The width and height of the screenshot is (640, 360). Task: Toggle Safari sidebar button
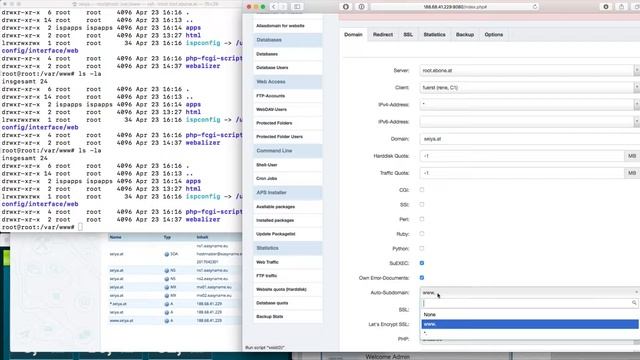(x=297, y=7)
